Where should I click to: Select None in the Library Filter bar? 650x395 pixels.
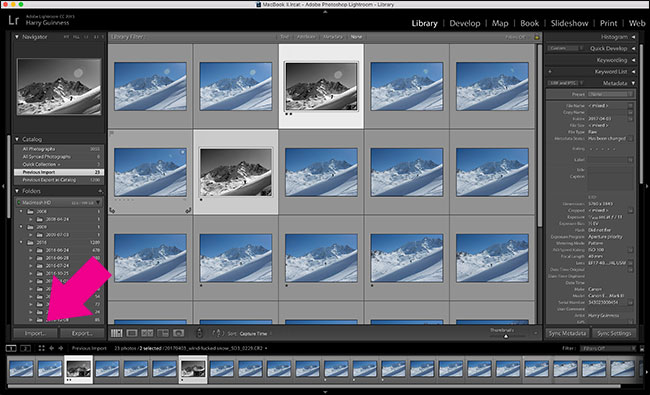click(x=356, y=37)
